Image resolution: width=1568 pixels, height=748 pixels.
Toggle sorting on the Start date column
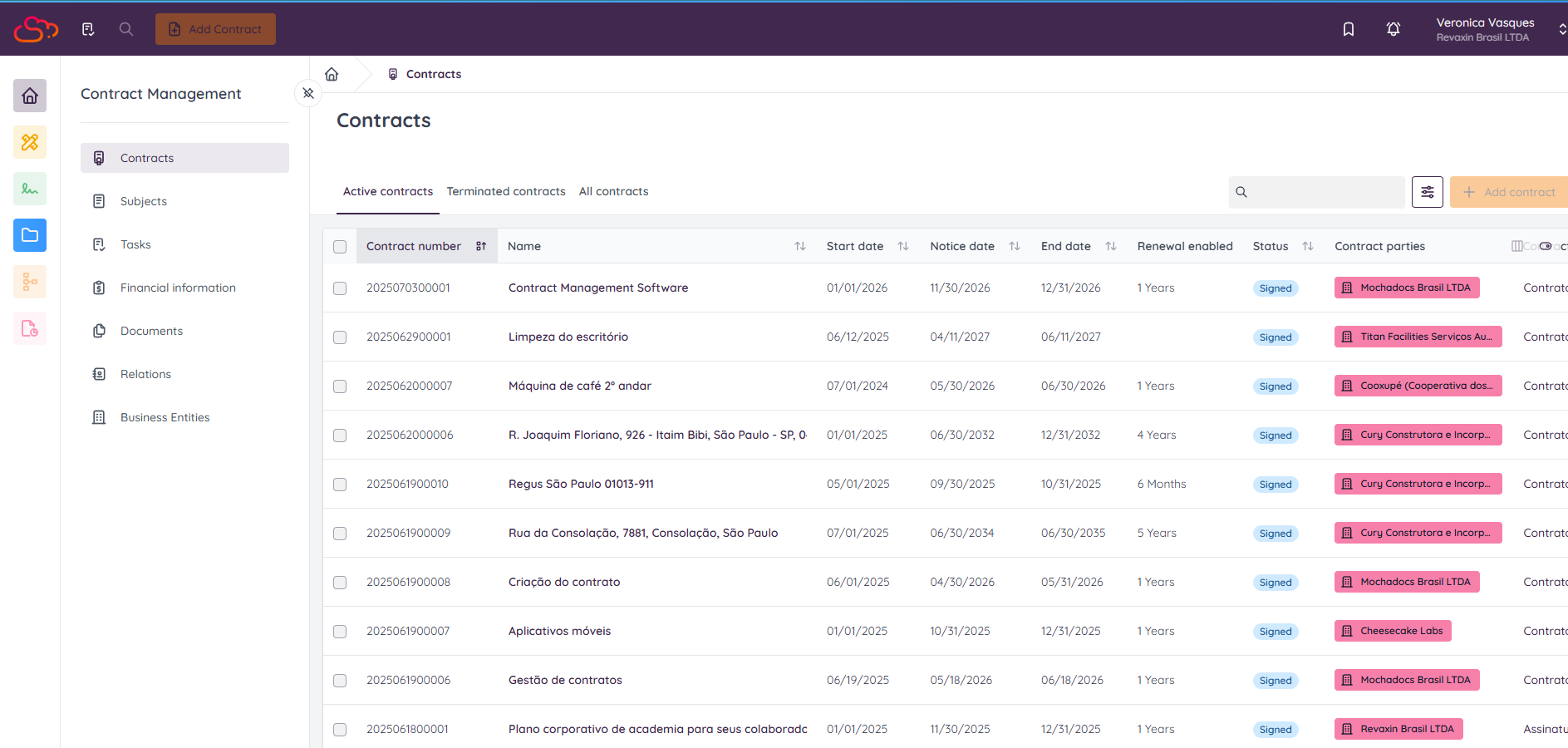click(902, 246)
